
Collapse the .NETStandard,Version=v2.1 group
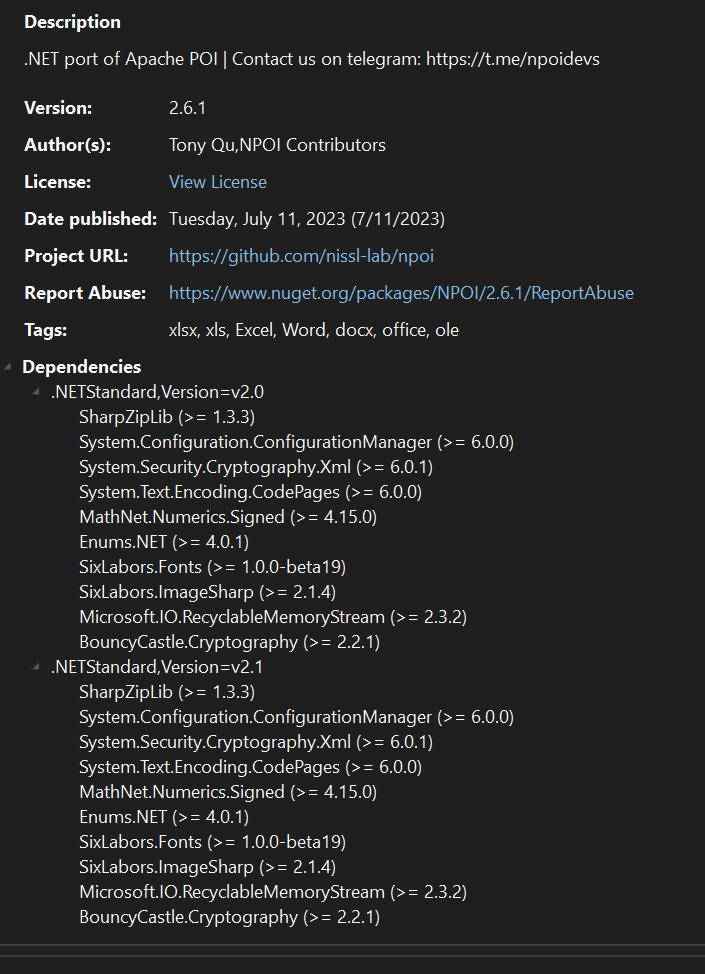point(36,666)
